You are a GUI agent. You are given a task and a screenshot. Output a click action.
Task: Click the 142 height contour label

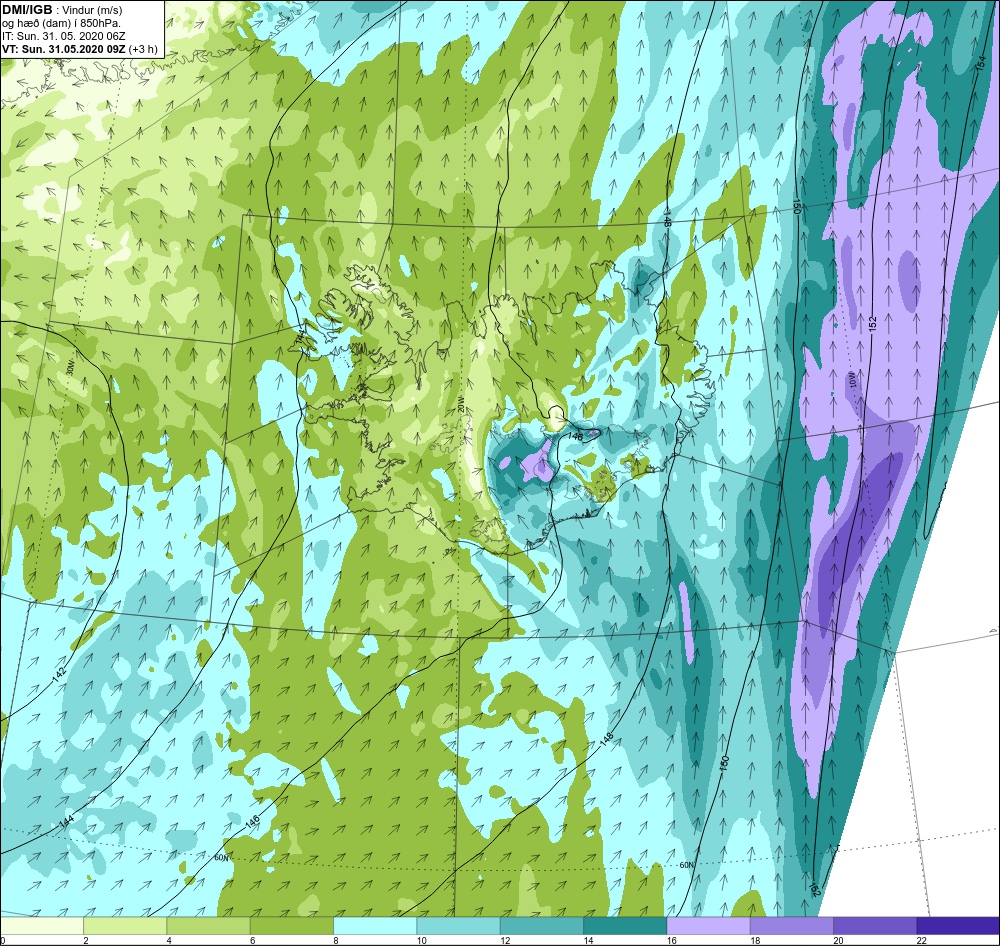[x=61, y=676]
